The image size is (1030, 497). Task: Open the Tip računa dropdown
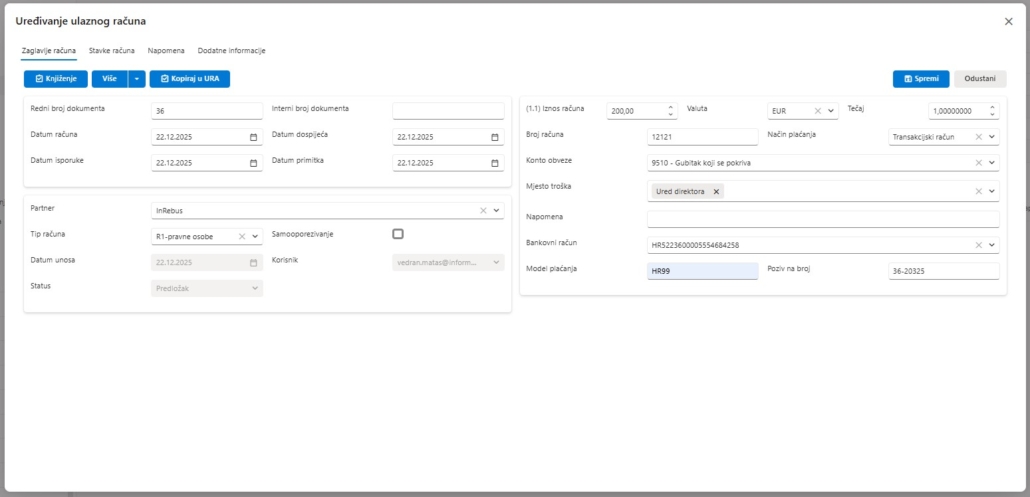click(x=255, y=237)
